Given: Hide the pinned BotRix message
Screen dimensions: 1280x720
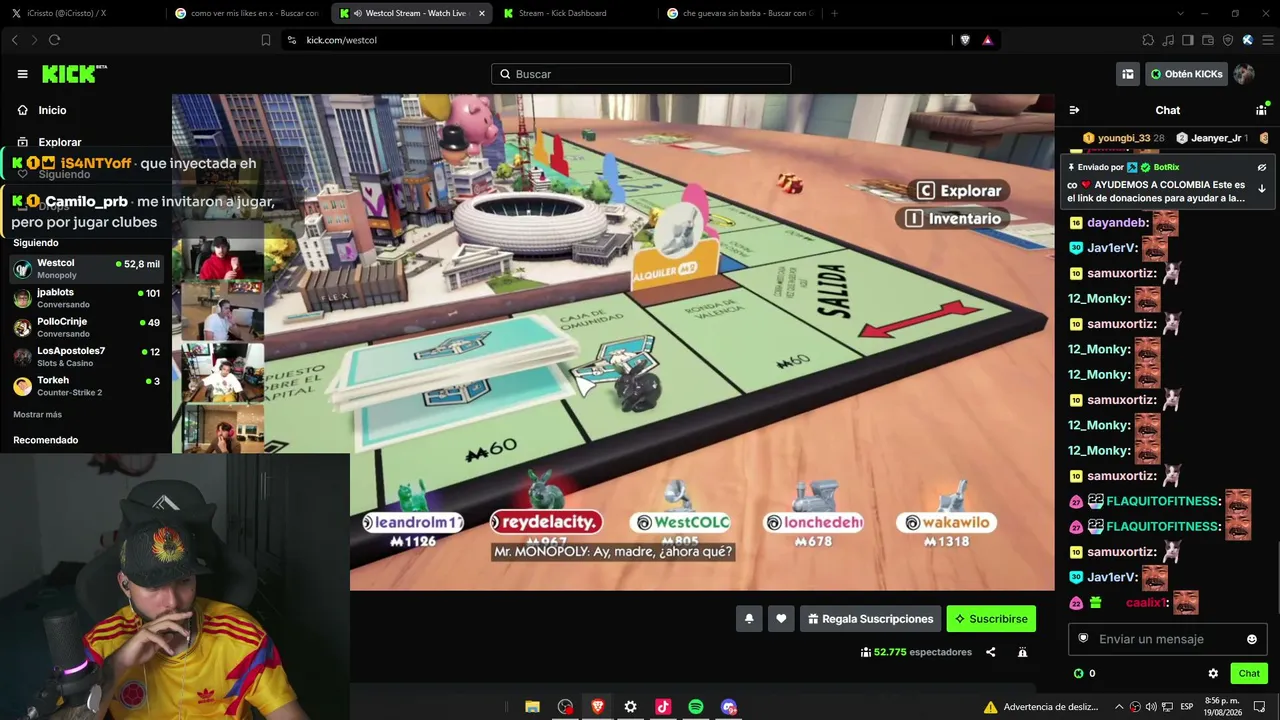Looking at the screenshot, I should click(1262, 168).
